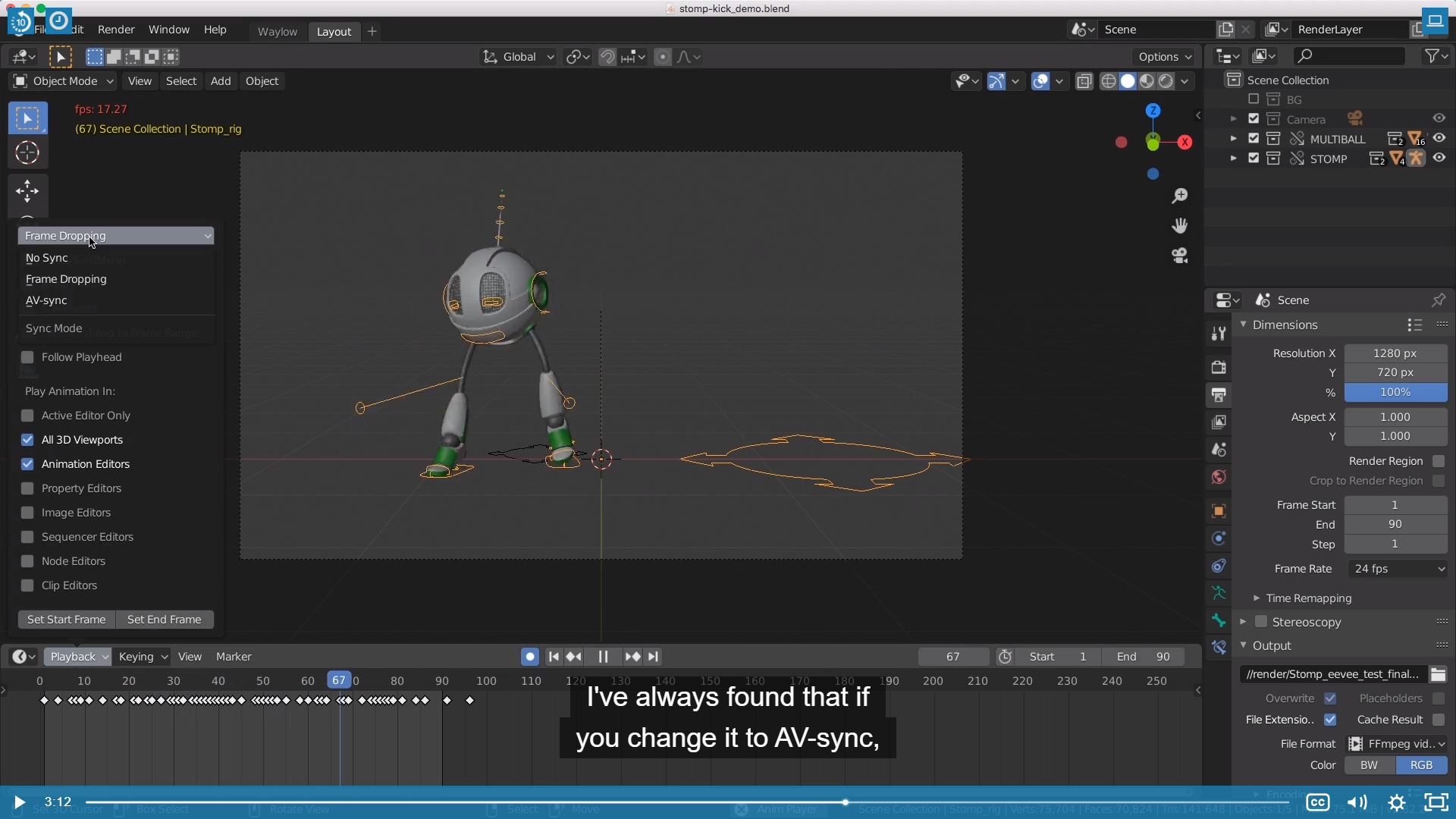
Task: Toggle camera view icon in viewport
Action: coord(1179,256)
